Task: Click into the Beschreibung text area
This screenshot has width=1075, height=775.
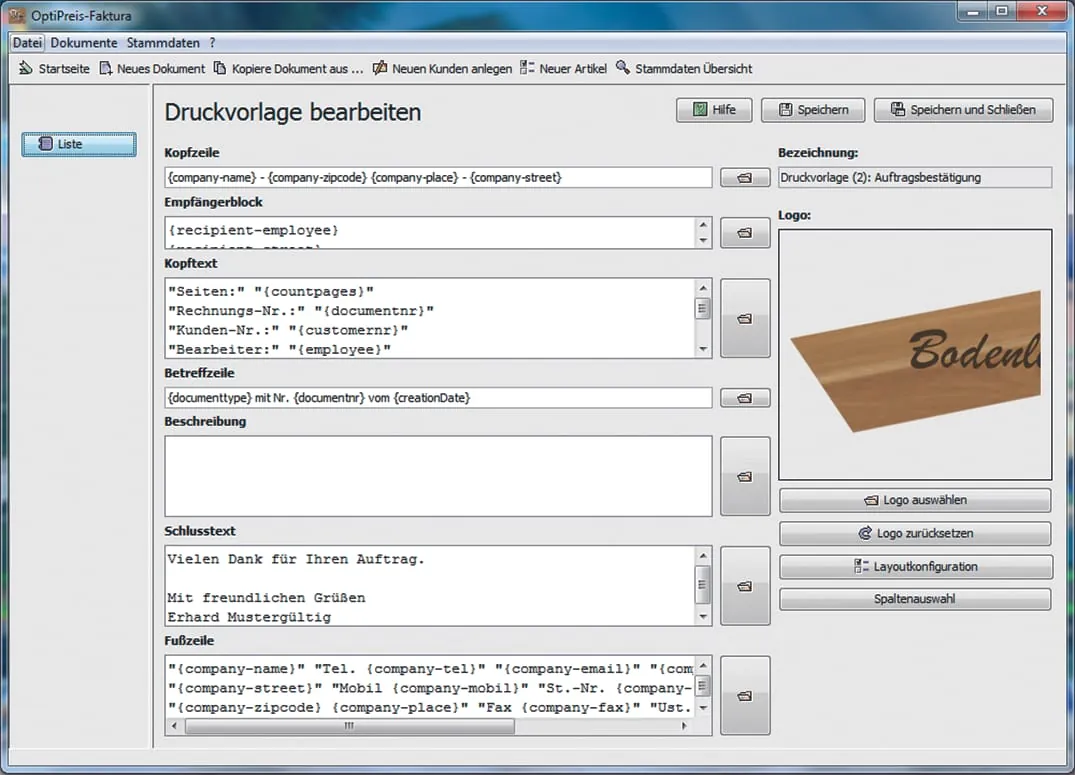Action: click(x=438, y=476)
